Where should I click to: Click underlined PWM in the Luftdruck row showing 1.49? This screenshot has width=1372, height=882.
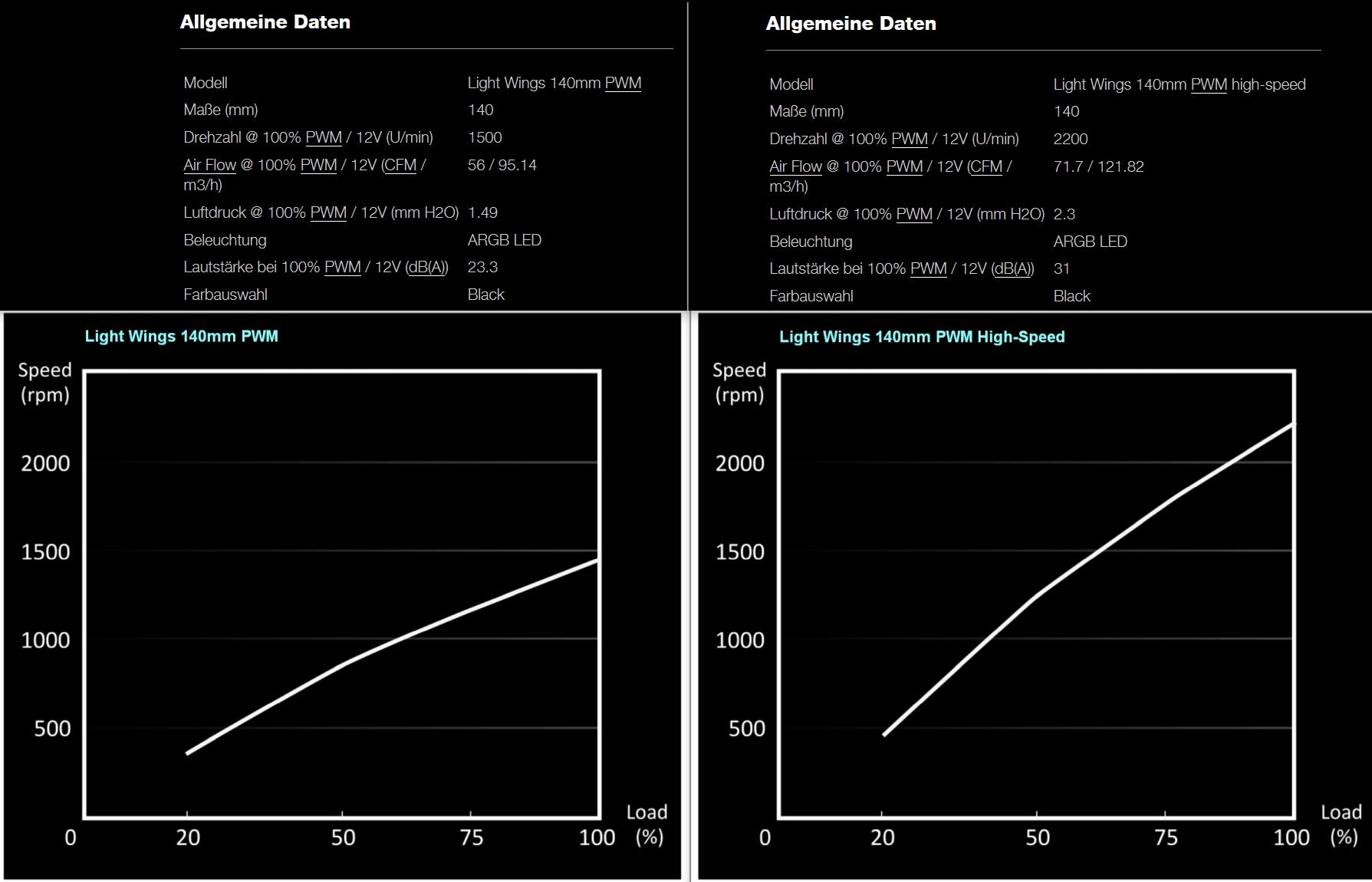pos(328,212)
